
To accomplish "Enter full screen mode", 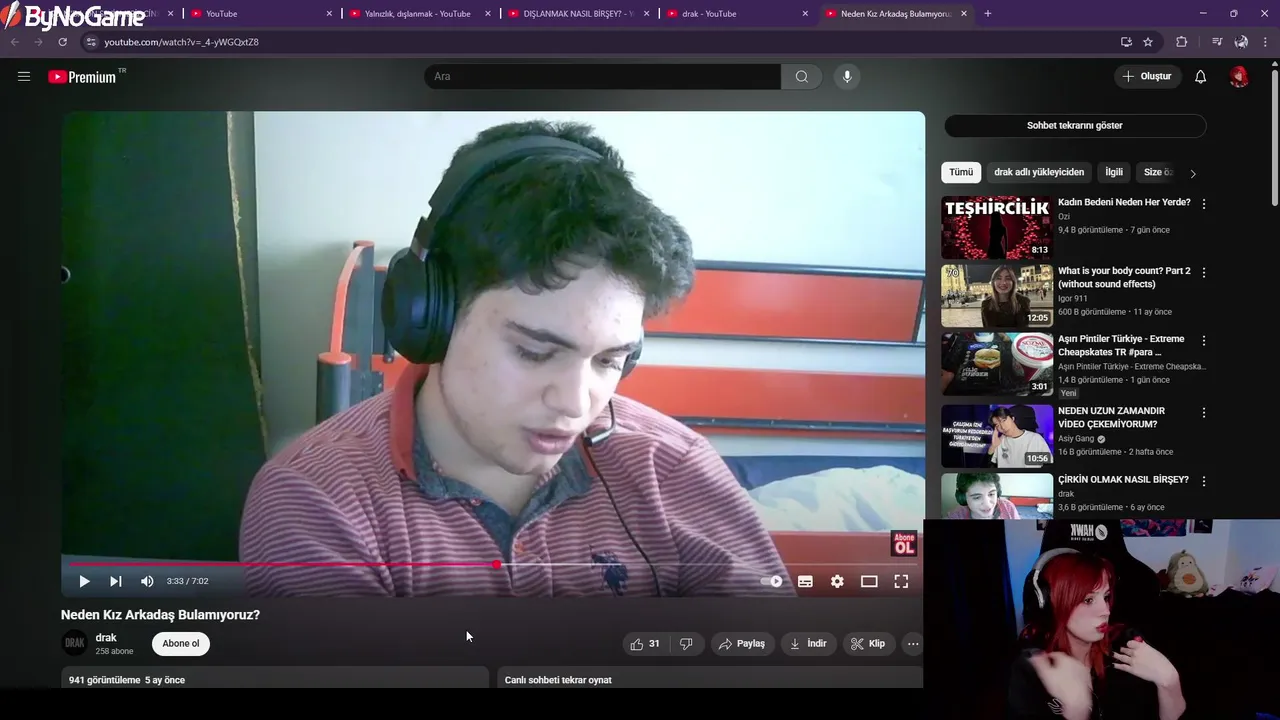I will [901, 581].
